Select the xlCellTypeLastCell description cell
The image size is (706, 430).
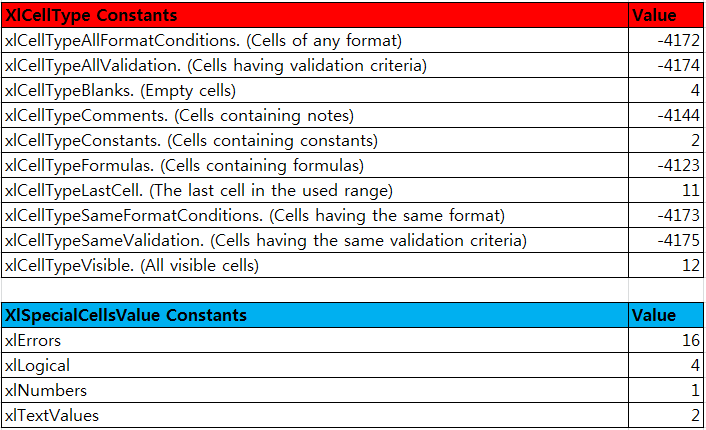315,190
